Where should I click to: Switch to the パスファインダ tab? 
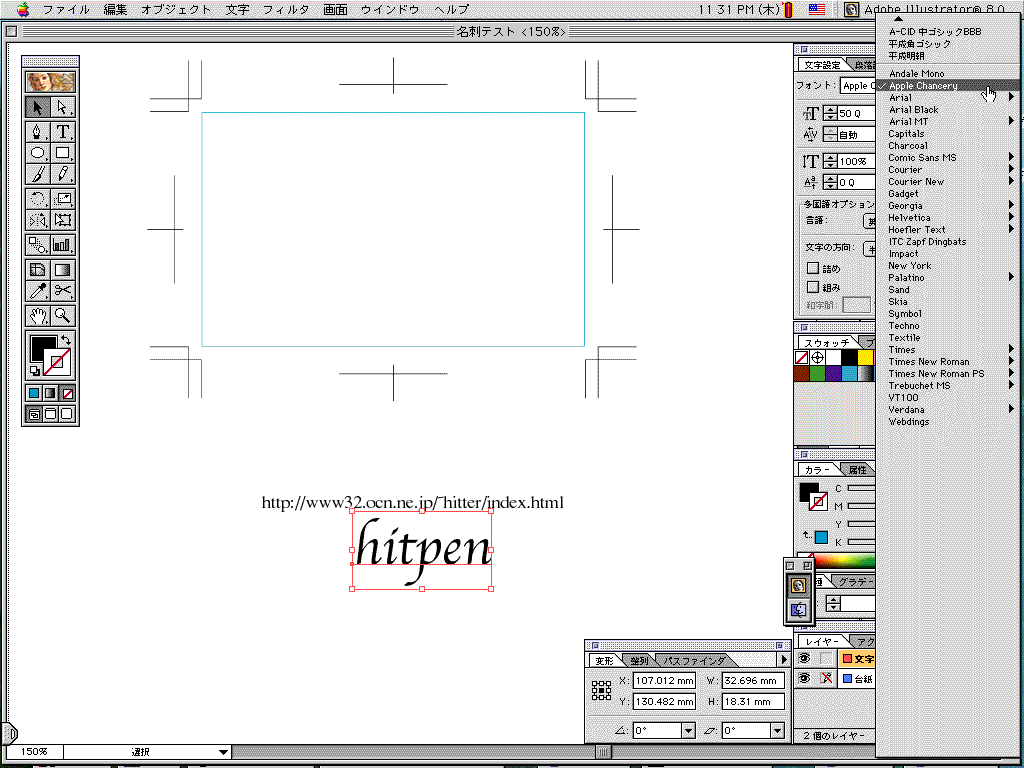[x=694, y=661]
